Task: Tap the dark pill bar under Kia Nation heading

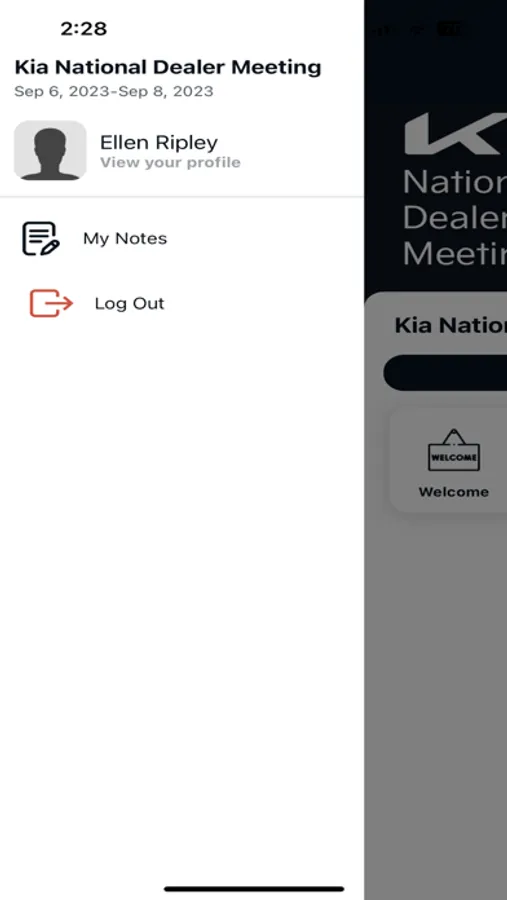Action: point(446,373)
